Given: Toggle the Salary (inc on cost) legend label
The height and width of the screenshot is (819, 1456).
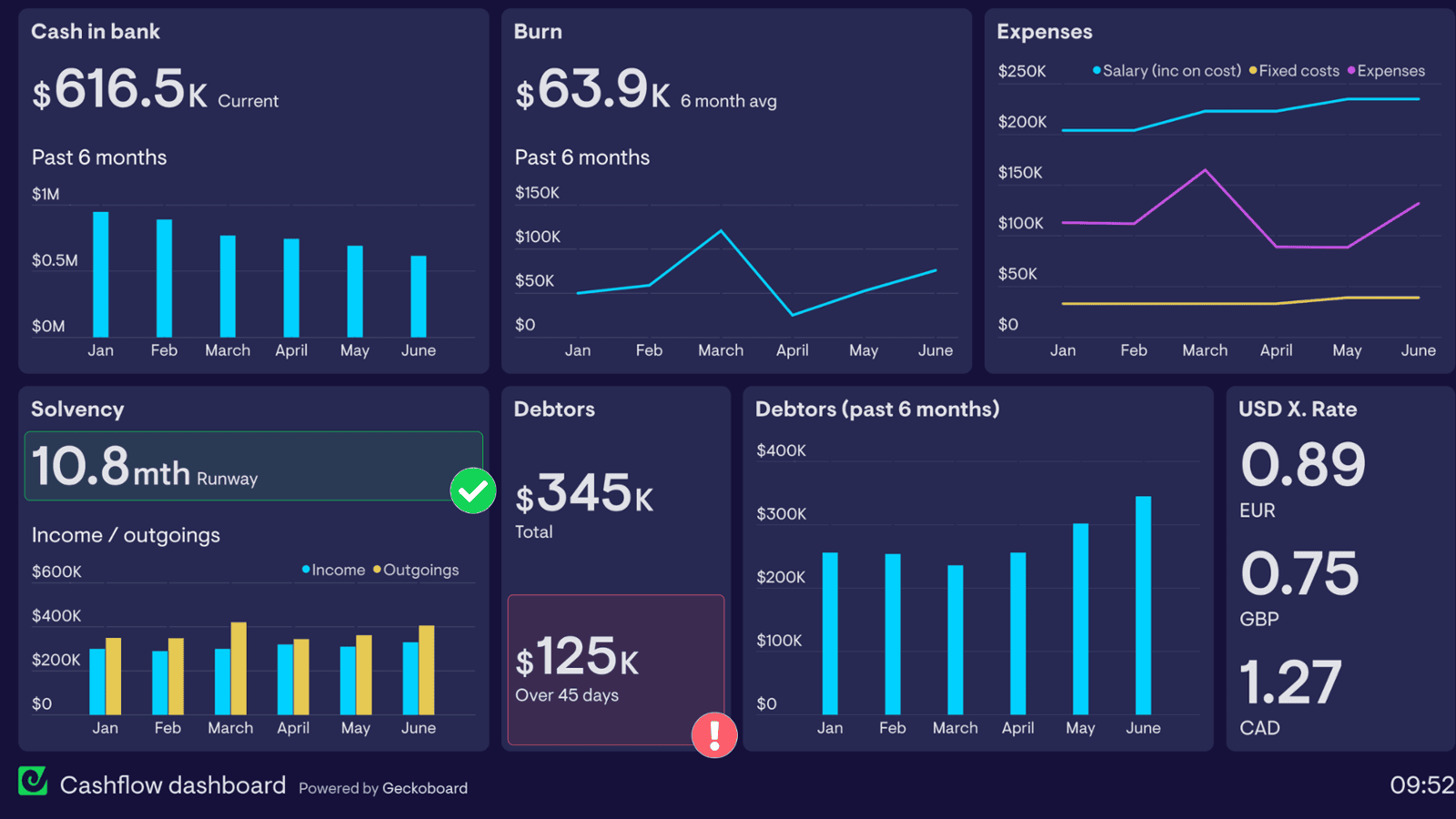Looking at the screenshot, I should point(1172,70).
